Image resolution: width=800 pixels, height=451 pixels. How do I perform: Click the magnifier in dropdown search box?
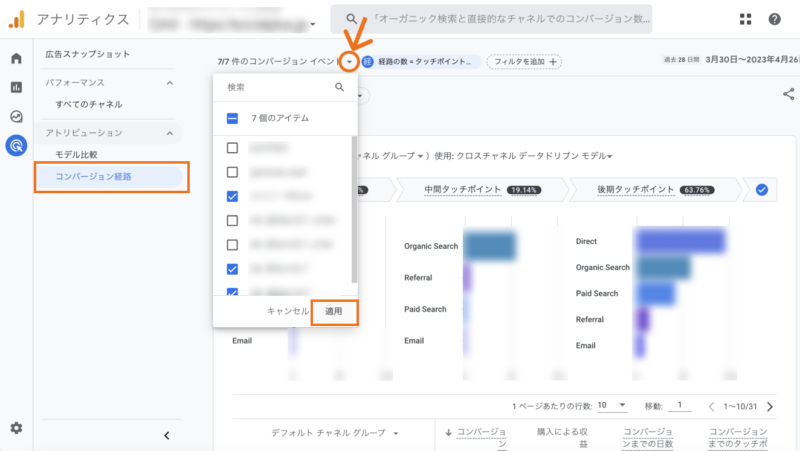[339, 87]
